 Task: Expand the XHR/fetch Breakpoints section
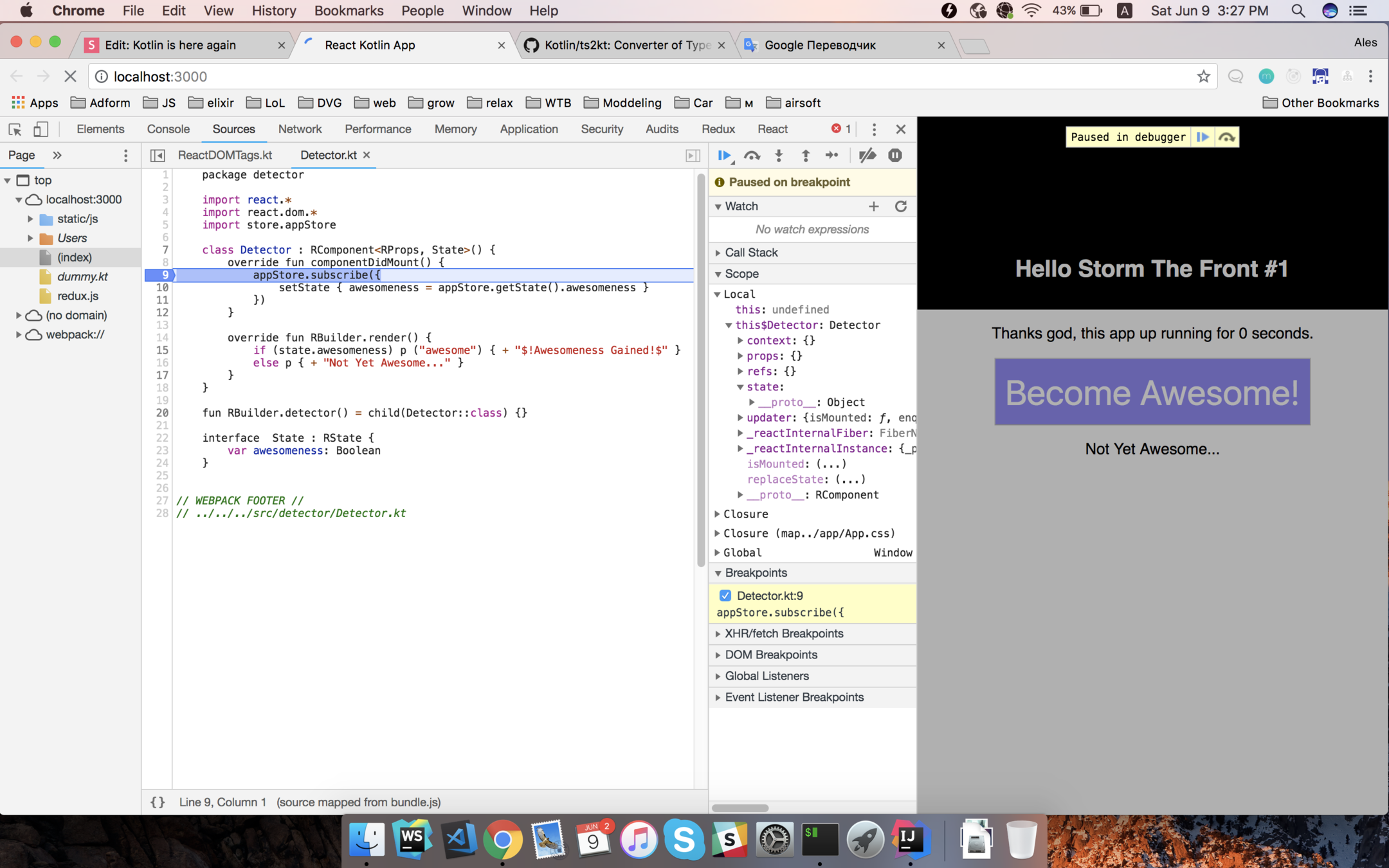click(x=783, y=633)
